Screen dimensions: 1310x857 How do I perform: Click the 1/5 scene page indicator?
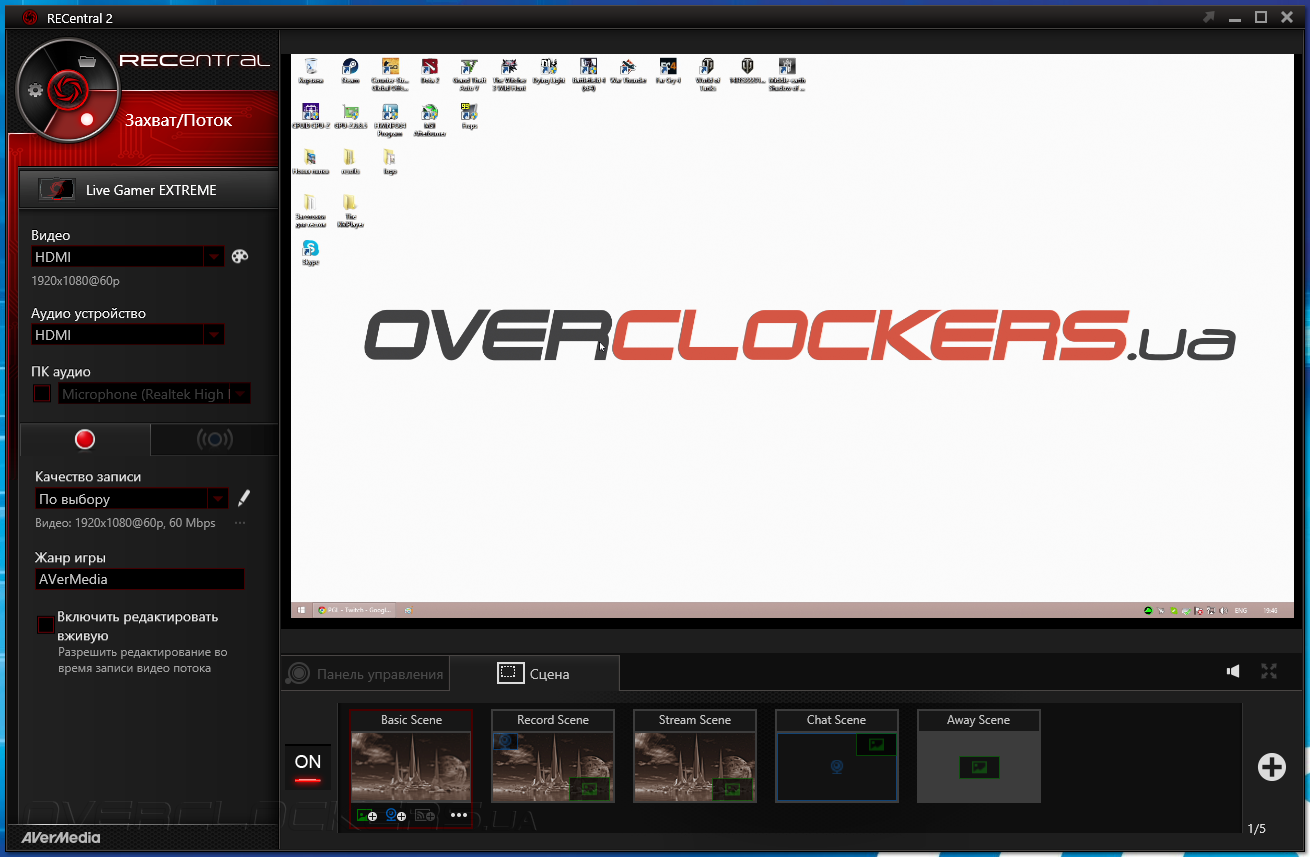1257,828
